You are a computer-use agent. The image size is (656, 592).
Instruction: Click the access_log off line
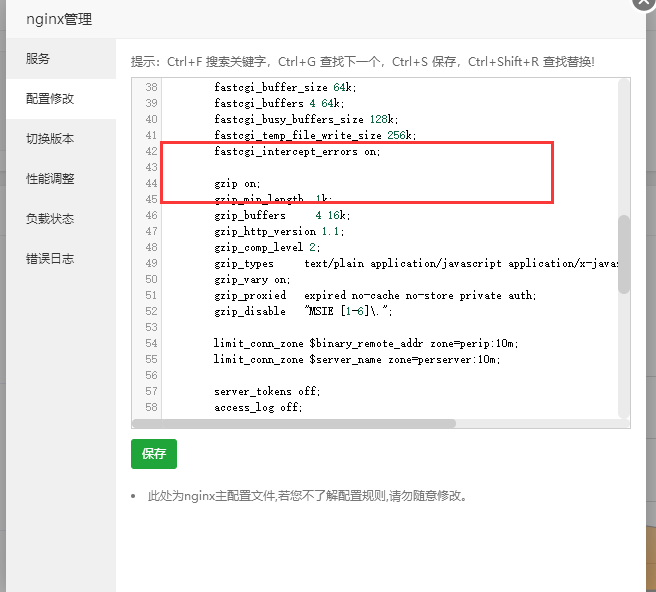pyautogui.click(x=258, y=407)
